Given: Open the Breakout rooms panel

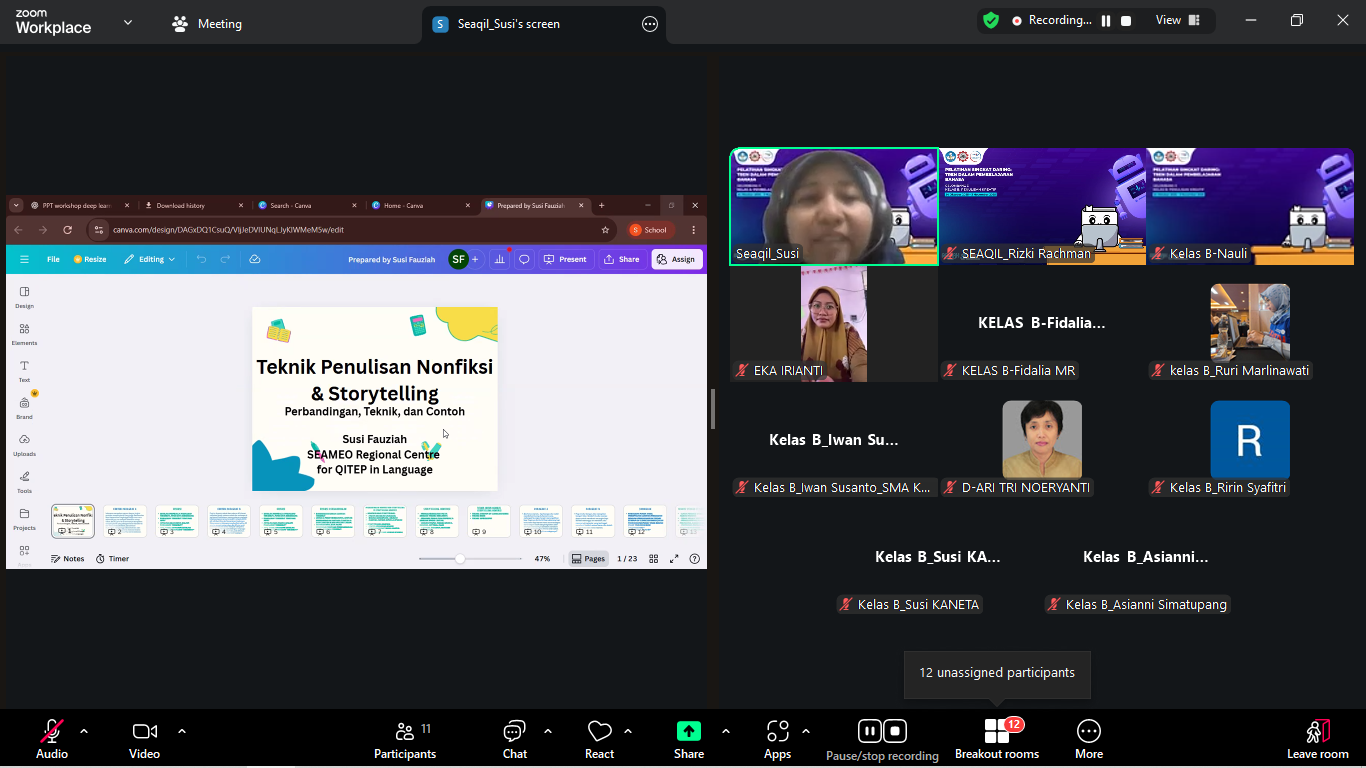Looking at the screenshot, I should [996, 738].
